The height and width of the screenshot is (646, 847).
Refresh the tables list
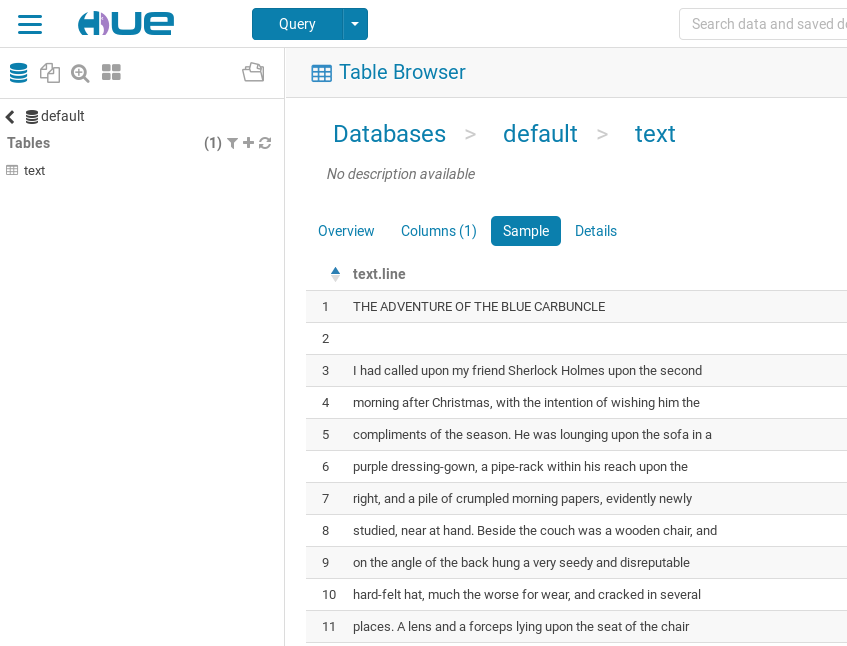click(x=263, y=143)
